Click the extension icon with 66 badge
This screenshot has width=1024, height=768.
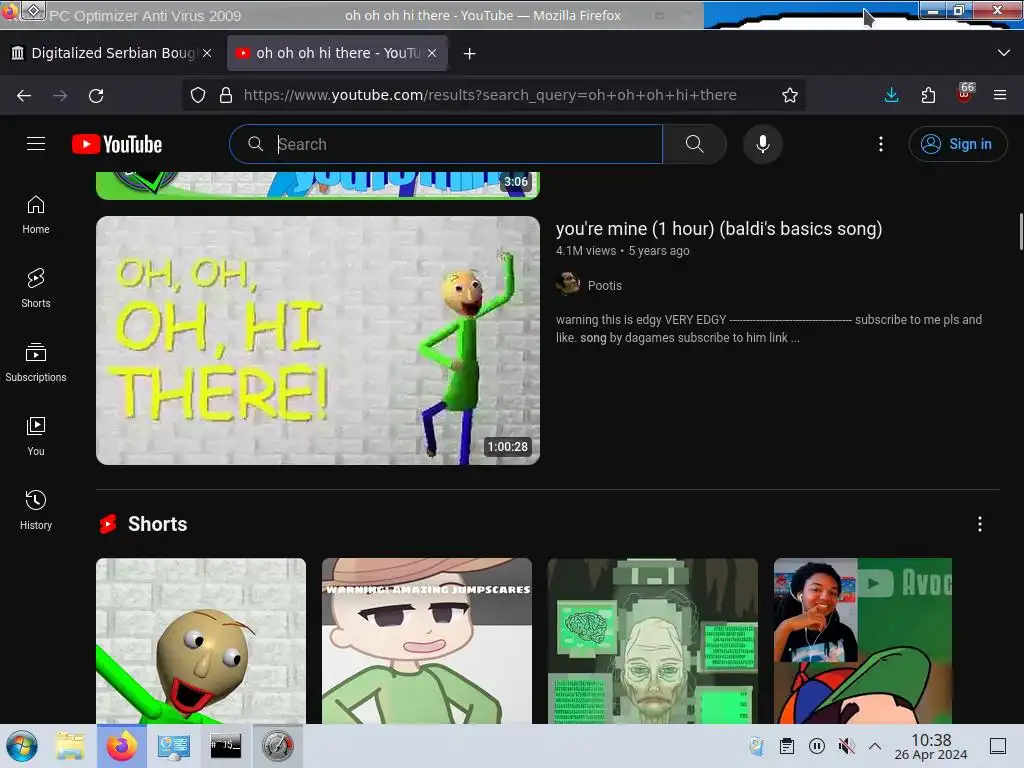coord(965,93)
